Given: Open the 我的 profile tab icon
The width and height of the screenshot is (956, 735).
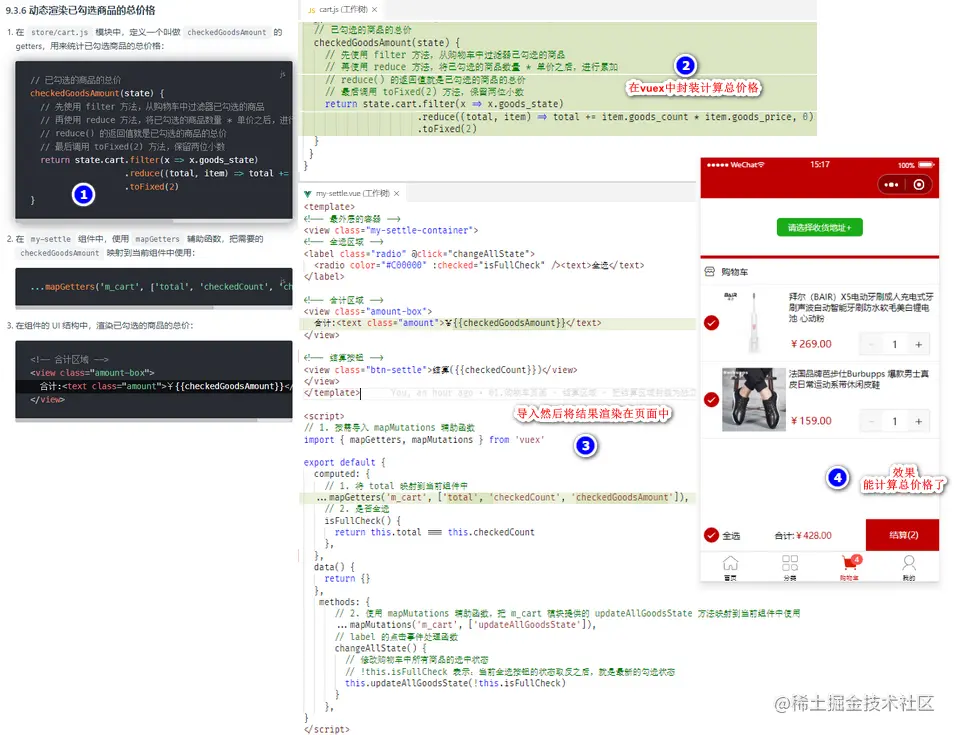Looking at the screenshot, I should 908,563.
